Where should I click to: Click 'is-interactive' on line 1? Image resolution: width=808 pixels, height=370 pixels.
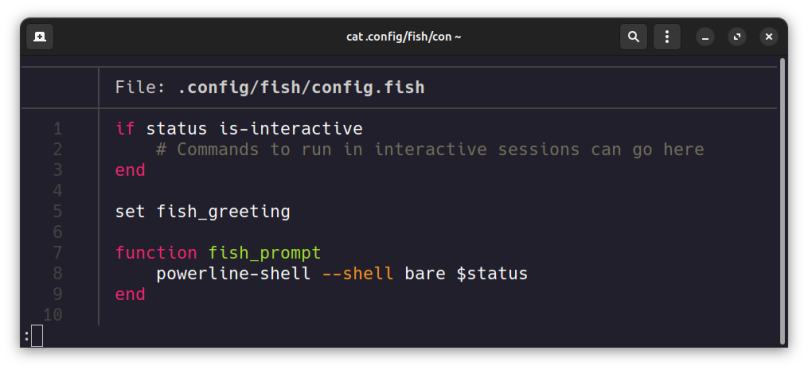(x=291, y=129)
